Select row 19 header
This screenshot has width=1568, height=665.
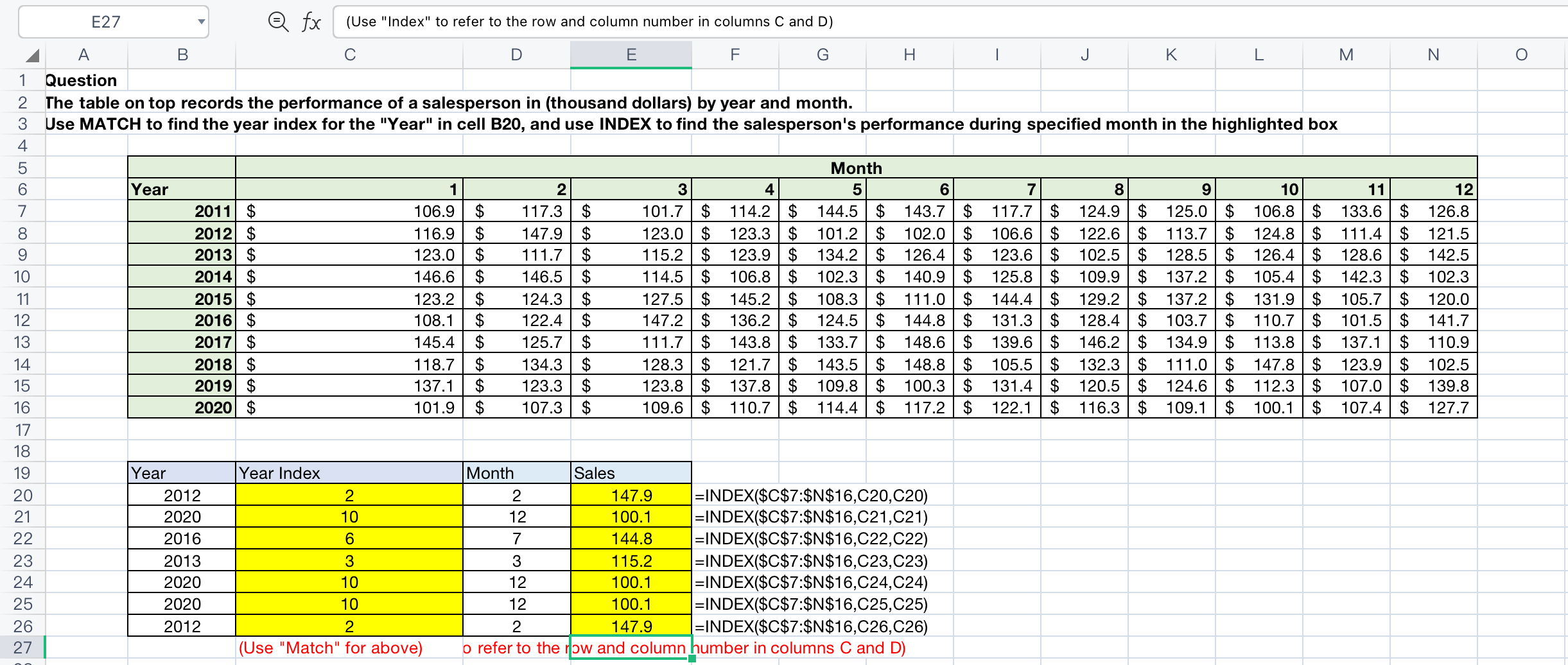tap(22, 473)
